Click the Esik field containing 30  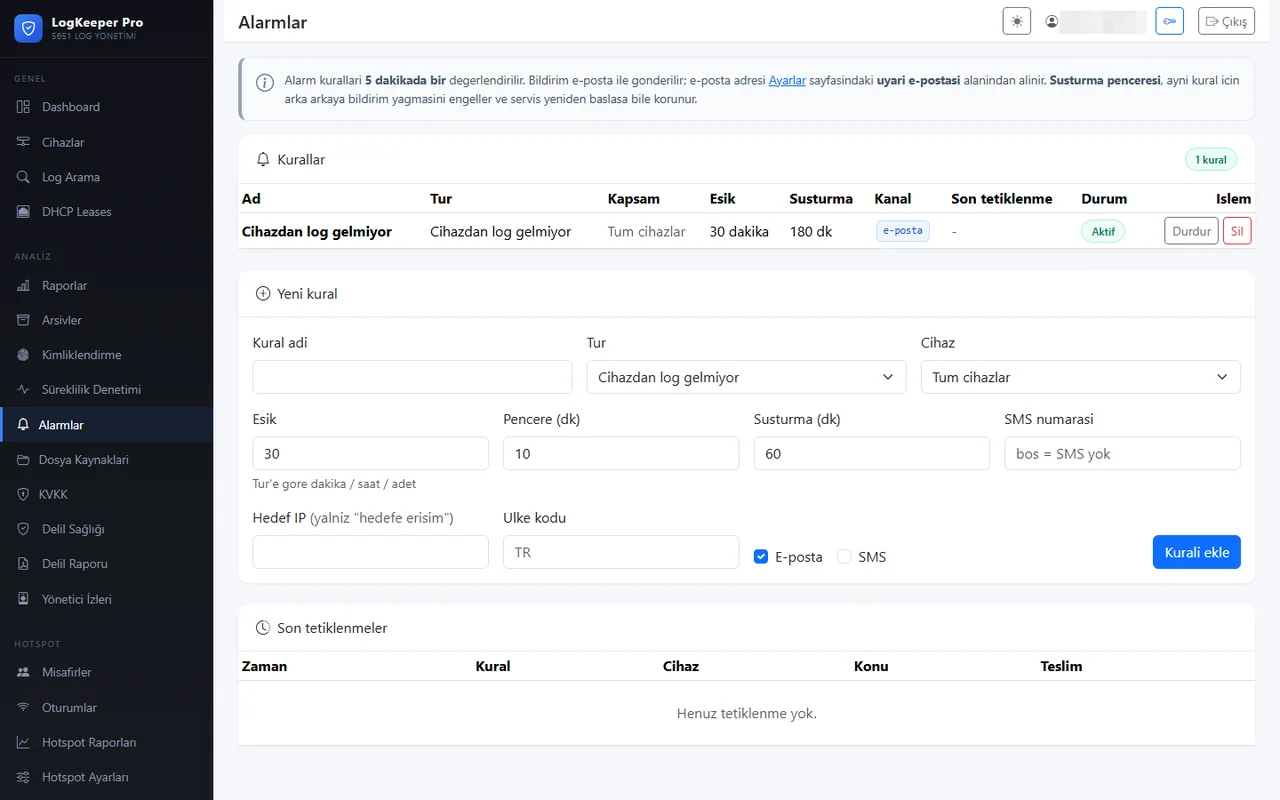click(x=370, y=453)
